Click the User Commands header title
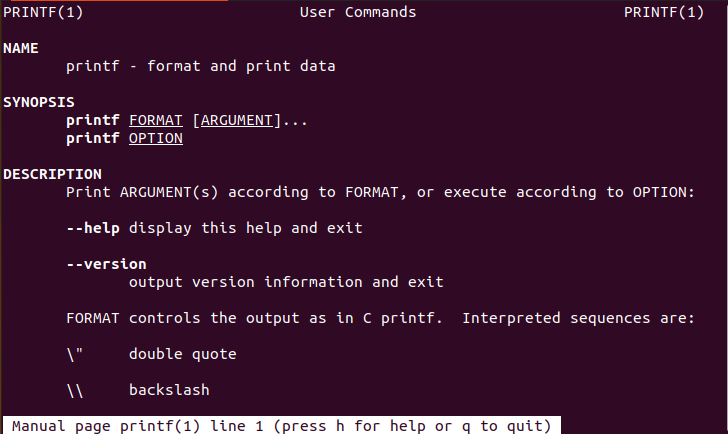The height and width of the screenshot is (434, 728). point(357,12)
